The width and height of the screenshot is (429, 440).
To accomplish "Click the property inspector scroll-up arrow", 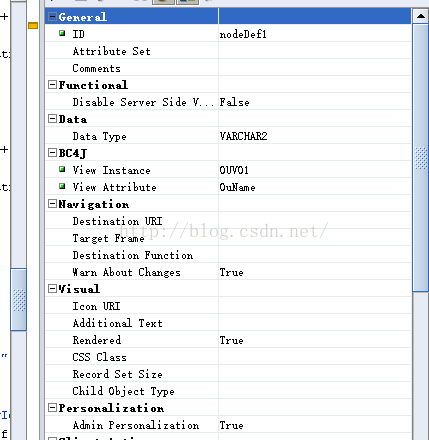I will tap(421, 16).
